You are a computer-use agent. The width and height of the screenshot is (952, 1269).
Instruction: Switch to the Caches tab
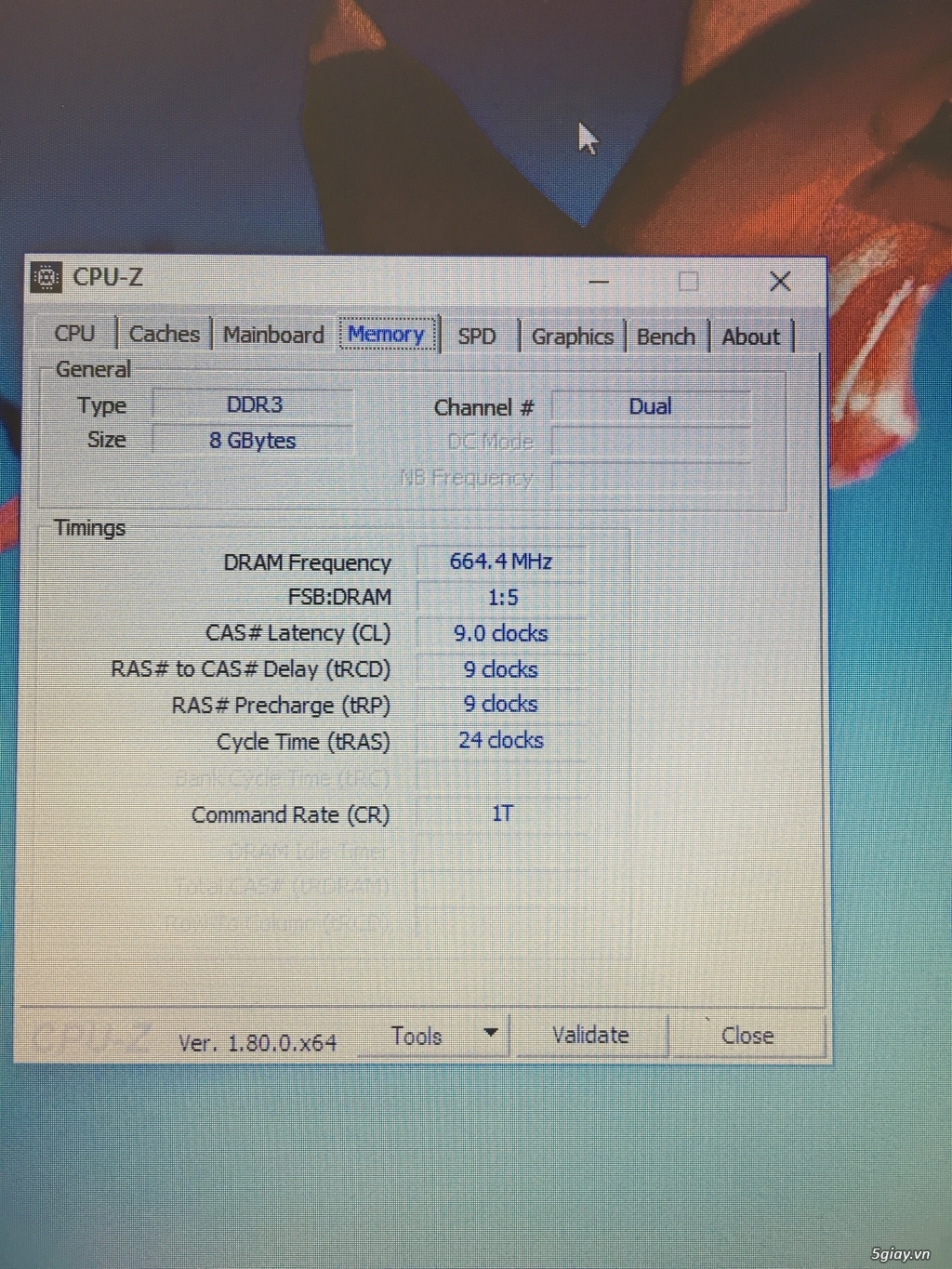pos(165,334)
